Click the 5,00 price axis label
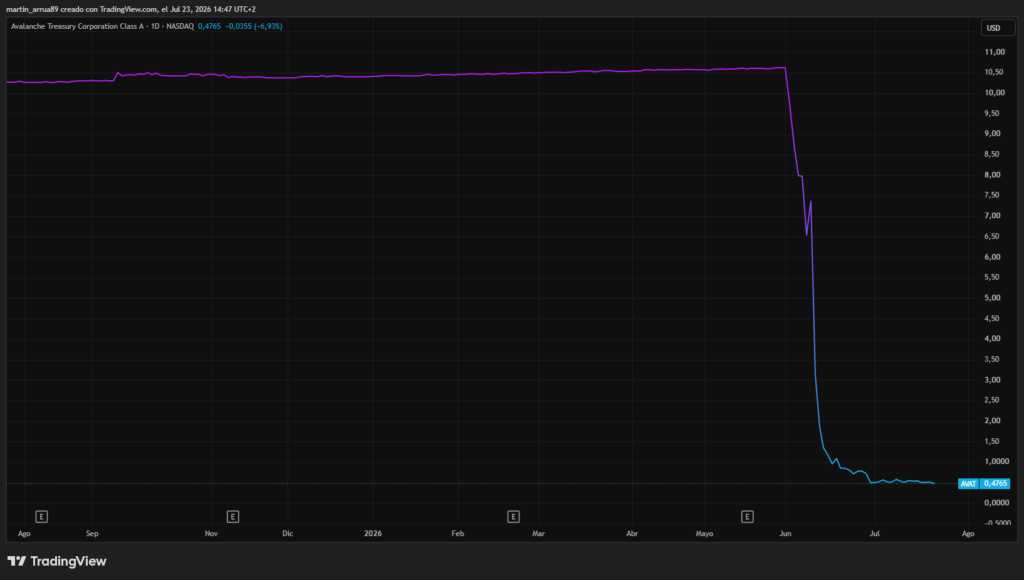This screenshot has height=580, width=1024. coord(992,297)
